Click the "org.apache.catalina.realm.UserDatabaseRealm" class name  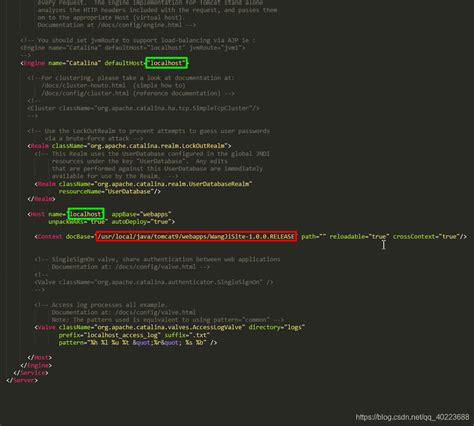pos(173,184)
